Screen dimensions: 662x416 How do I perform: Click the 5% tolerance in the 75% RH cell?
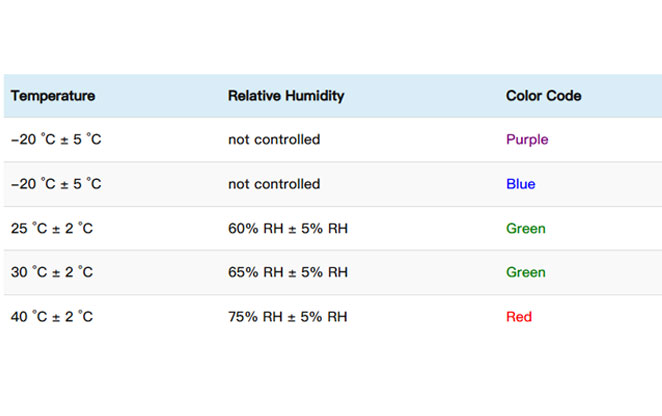click(311, 316)
